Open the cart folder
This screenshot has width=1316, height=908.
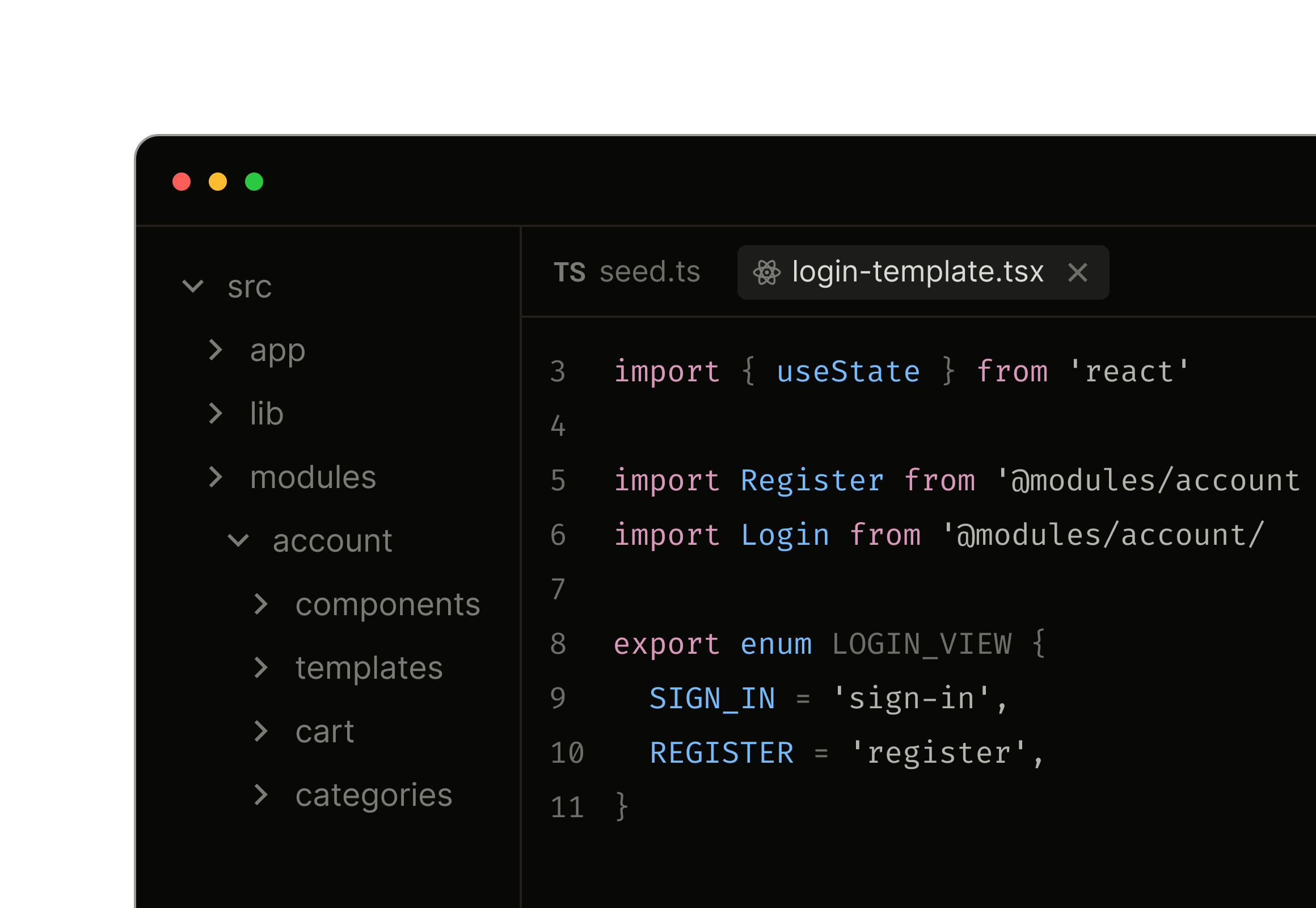(324, 732)
